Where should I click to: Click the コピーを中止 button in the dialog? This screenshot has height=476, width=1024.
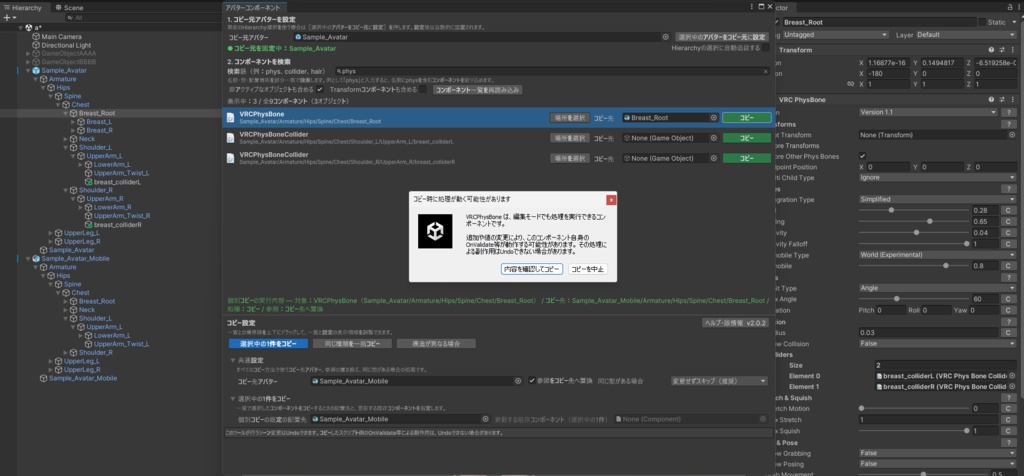(588, 269)
